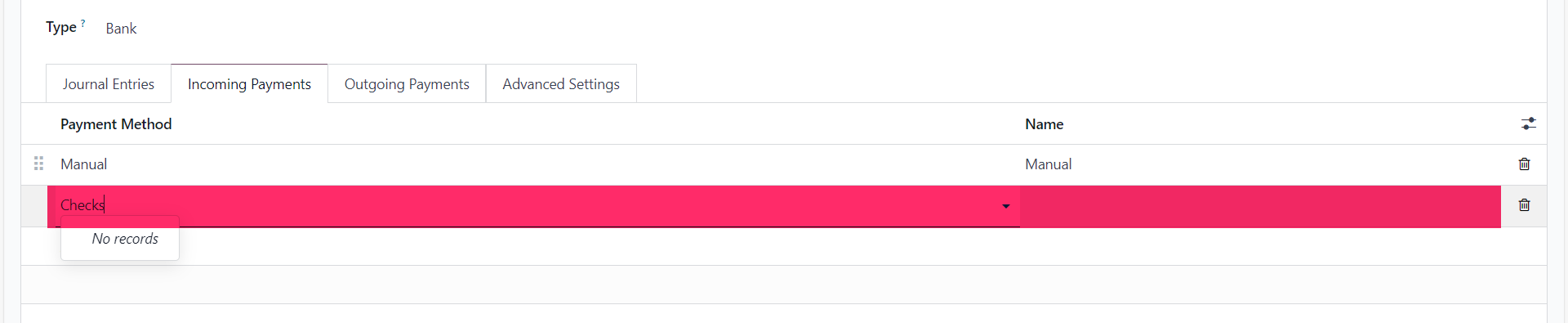Open the Manual payment method cell
Image resolution: width=1568 pixels, height=323 pixels.
[532, 164]
